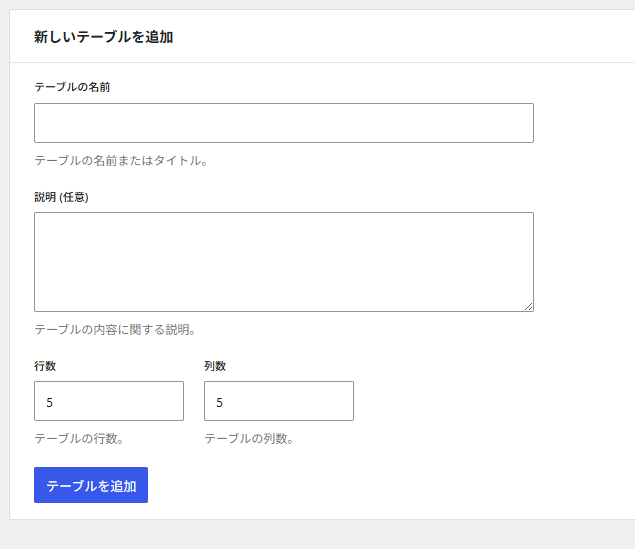Click the 説明 (任意) field label
The height and width of the screenshot is (549, 635).
click(x=61, y=197)
